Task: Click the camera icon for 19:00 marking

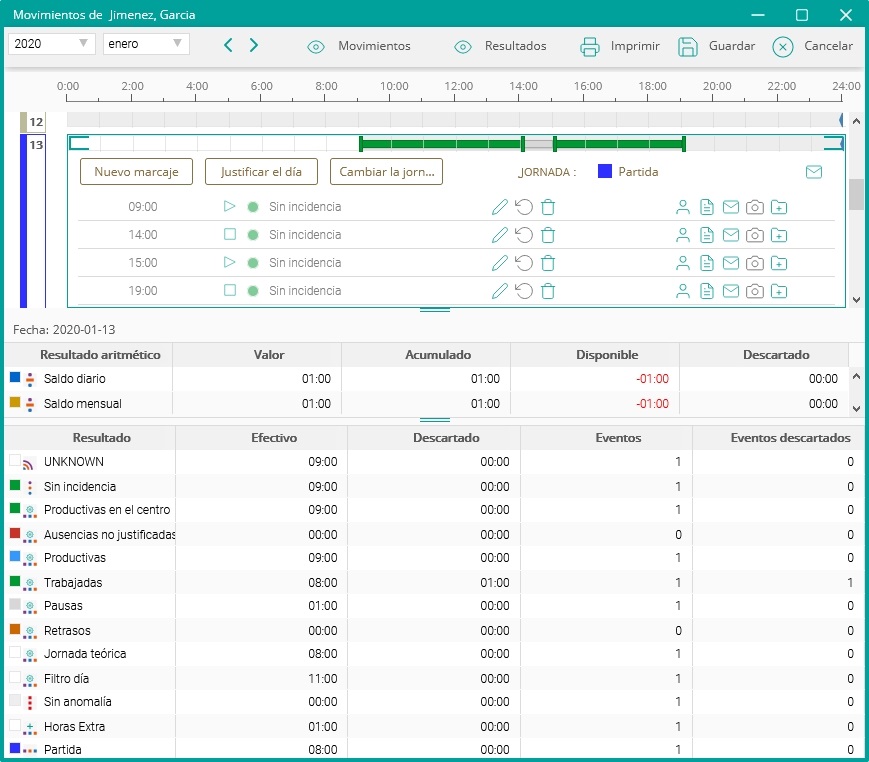Action: point(755,291)
